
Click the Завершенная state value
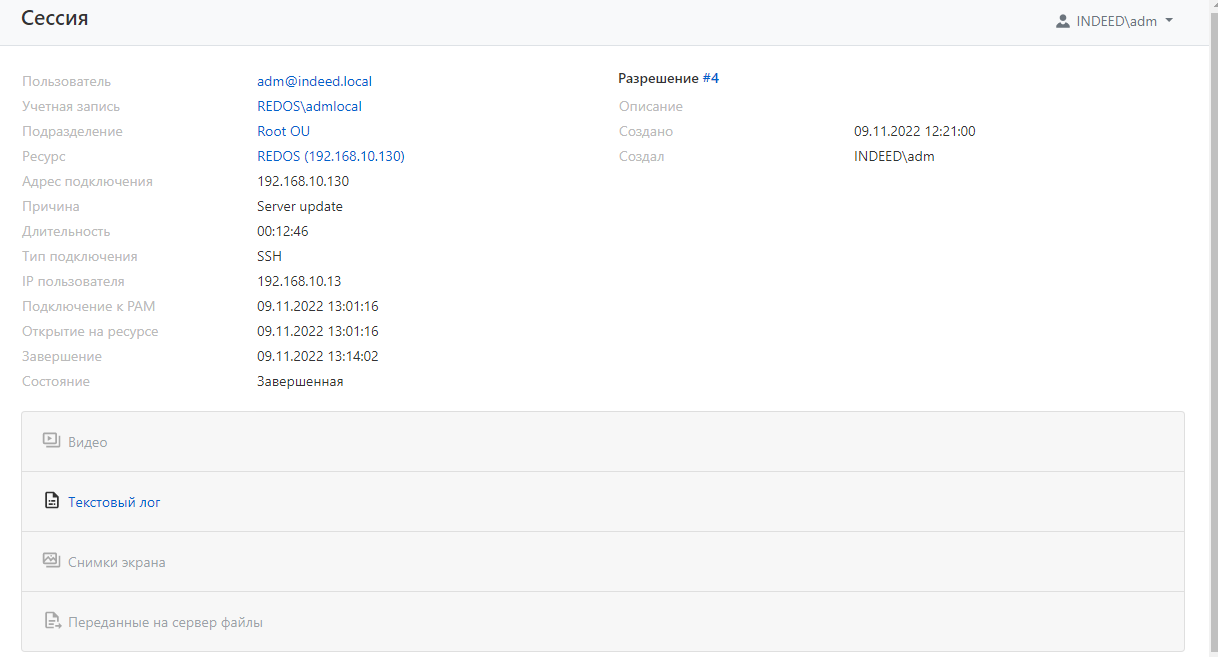[x=300, y=381]
